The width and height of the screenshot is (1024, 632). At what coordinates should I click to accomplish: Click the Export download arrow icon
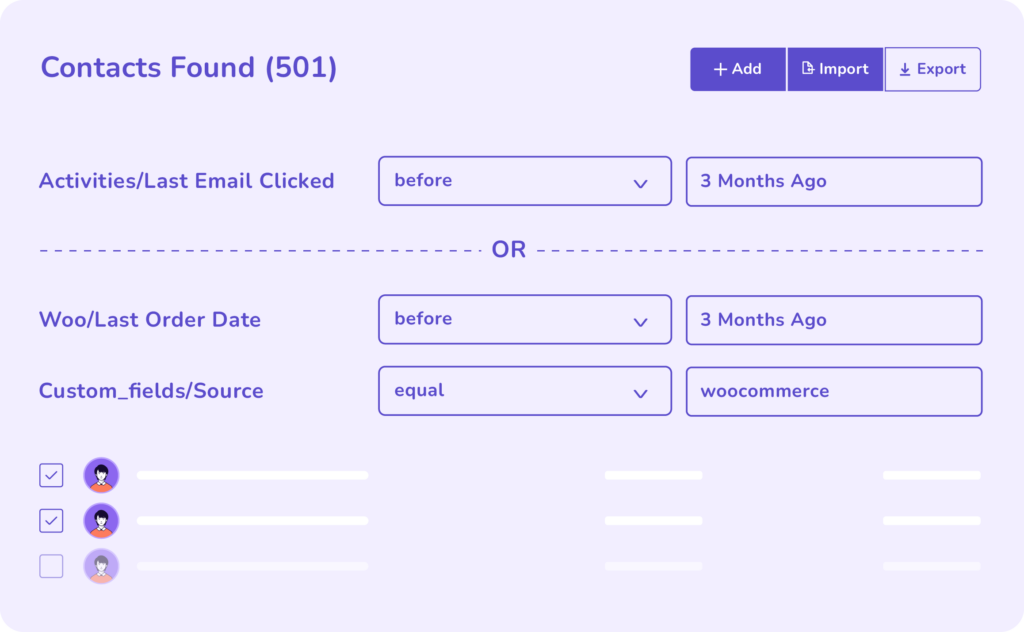[x=904, y=69]
